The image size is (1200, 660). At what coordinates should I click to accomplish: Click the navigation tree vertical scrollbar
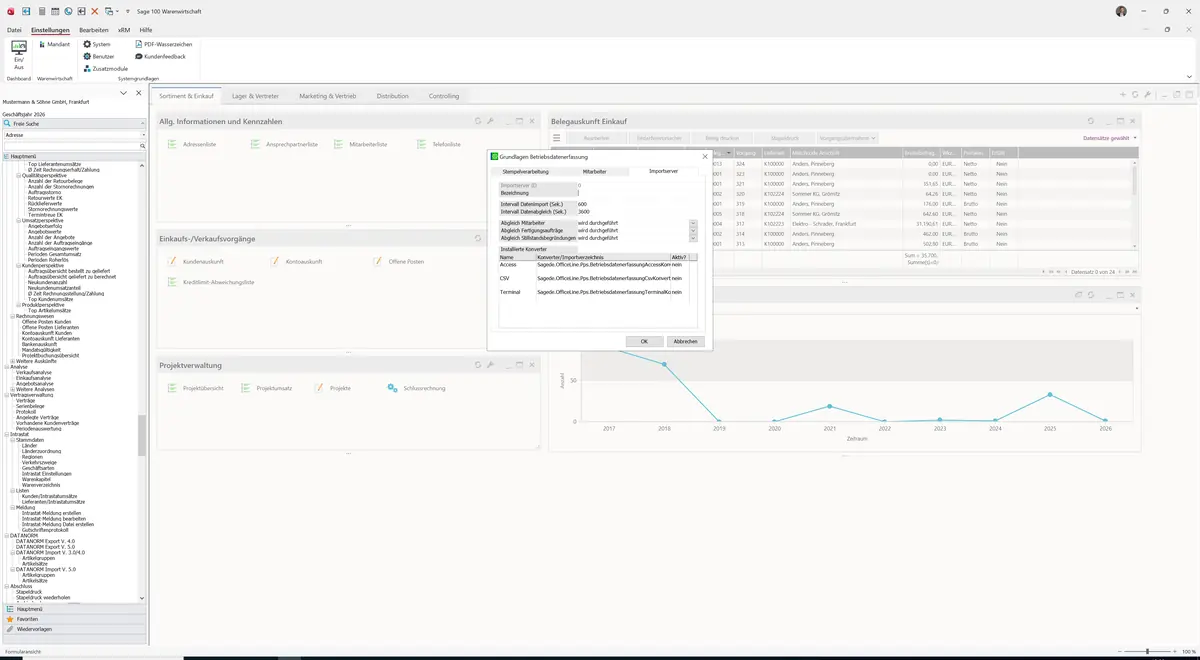142,436
